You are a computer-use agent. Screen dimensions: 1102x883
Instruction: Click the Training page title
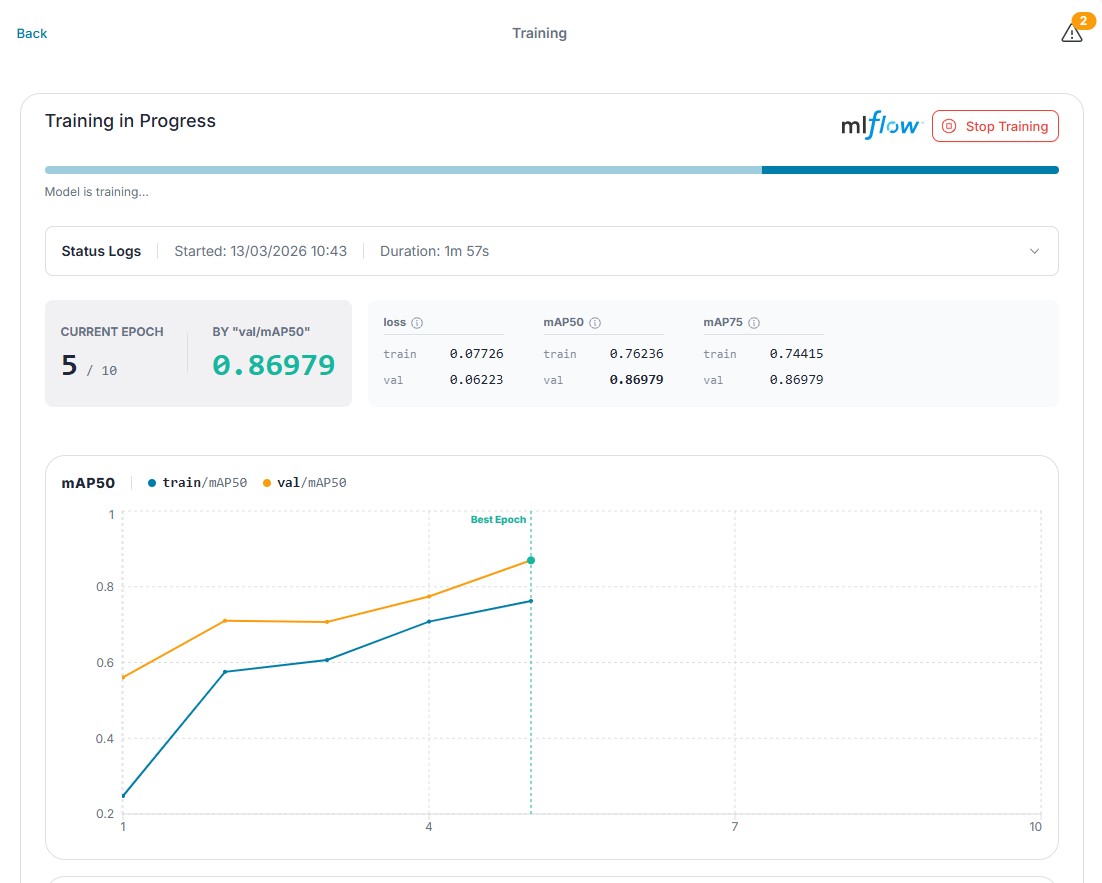(x=539, y=33)
